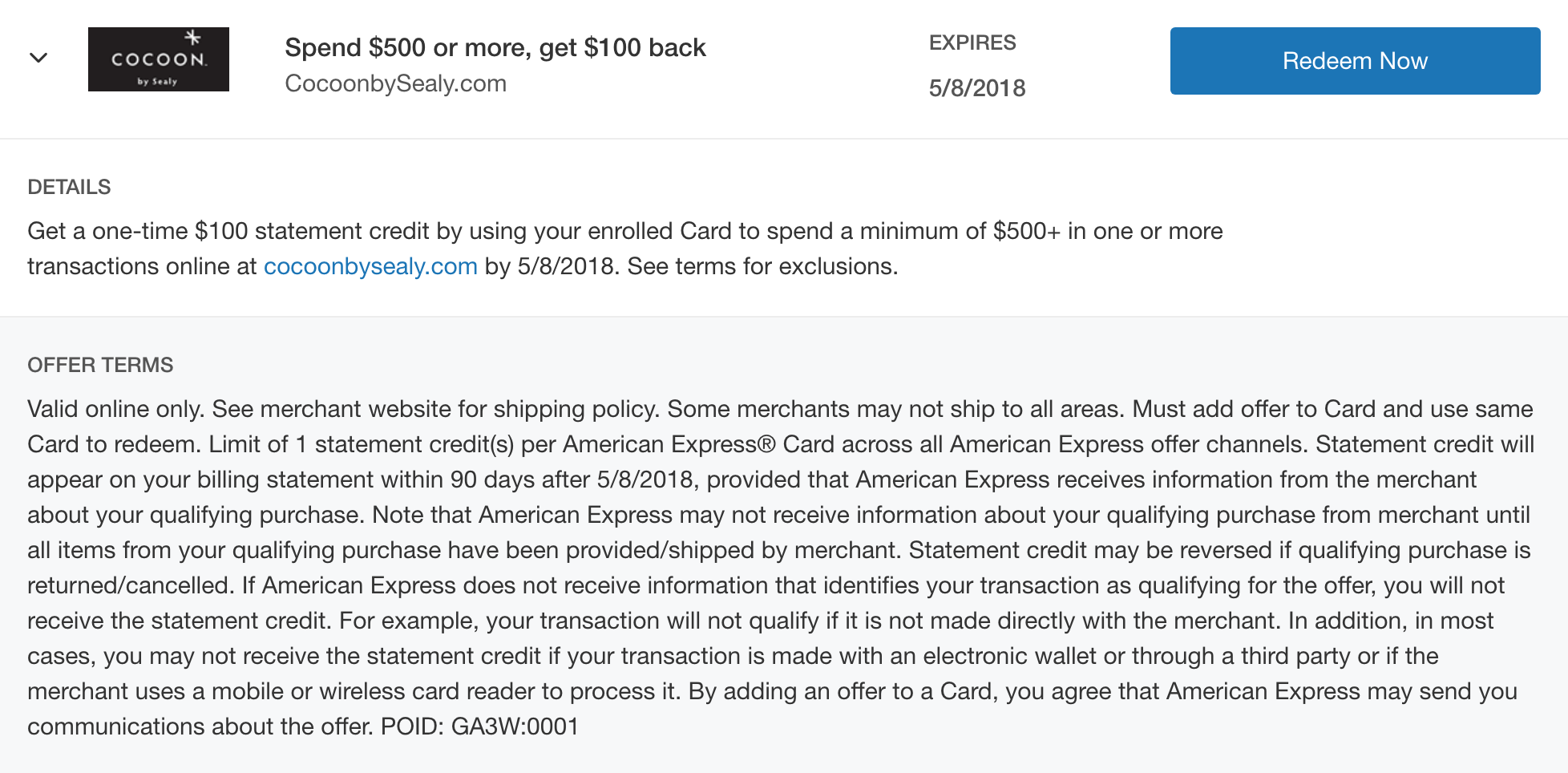
Task: Click the OFFER TERMS section heading
Action: click(100, 365)
